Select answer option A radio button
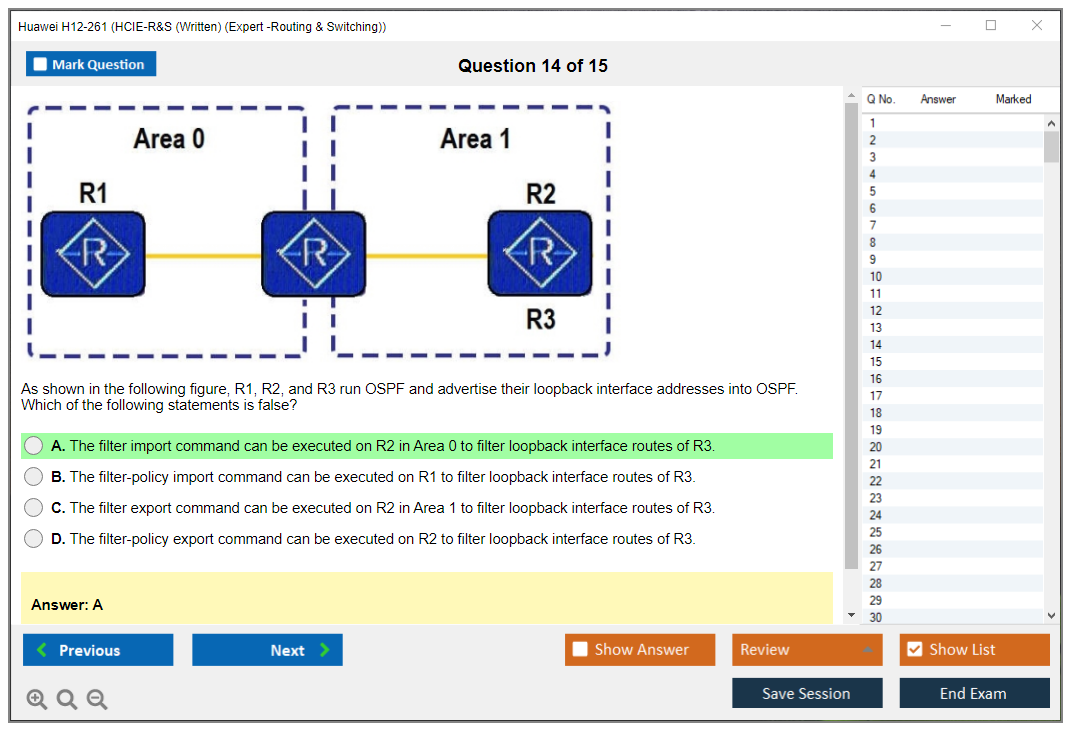This screenshot has height=735, width=1075. 34,446
